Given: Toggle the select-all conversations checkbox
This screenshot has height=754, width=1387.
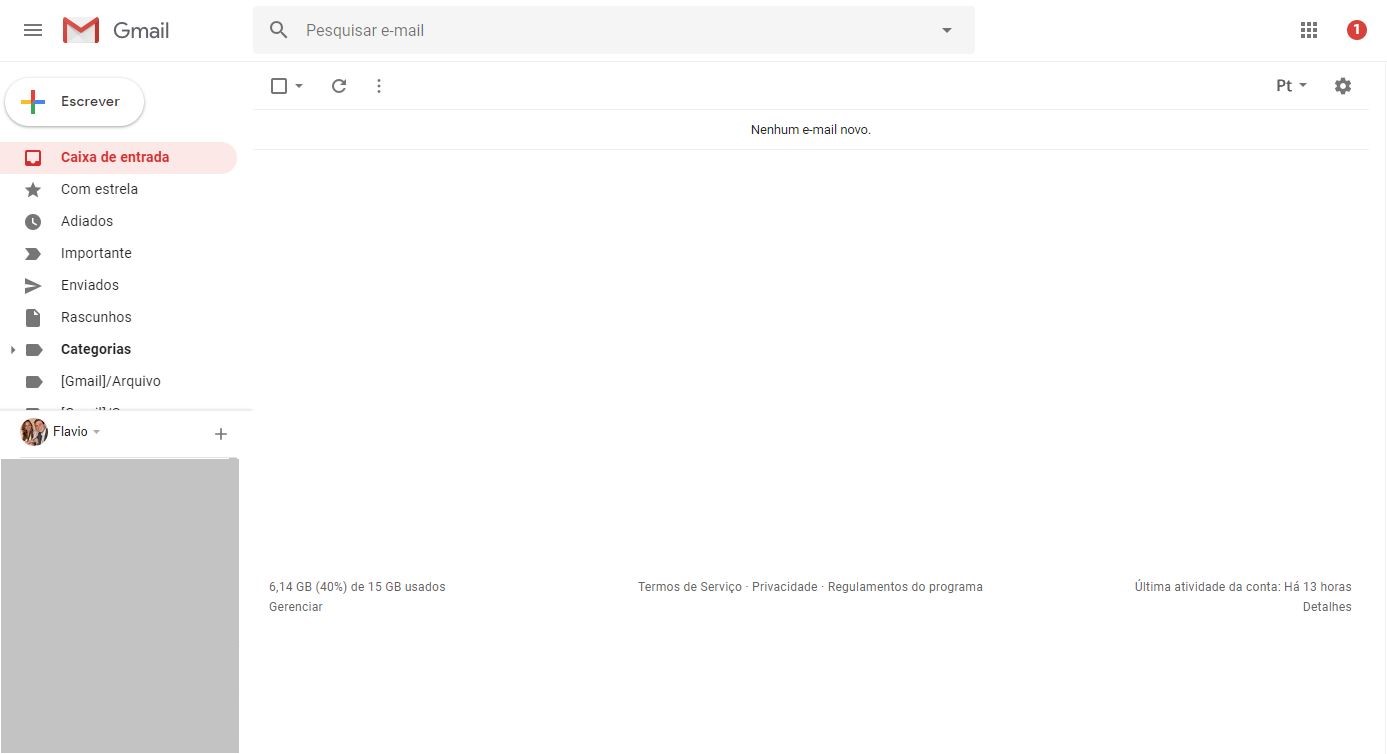Looking at the screenshot, I should 278,86.
